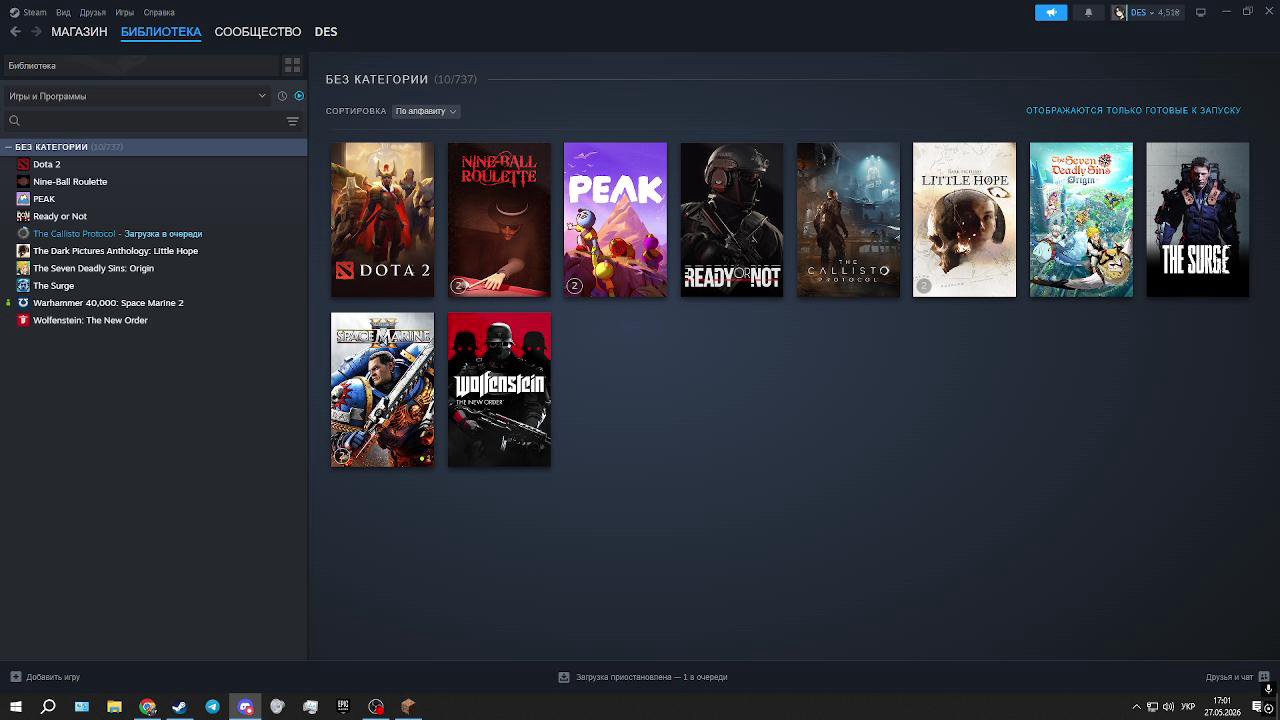Select the БИБЛИОТЕКА tab
The height and width of the screenshot is (720, 1280).
coord(161,32)
